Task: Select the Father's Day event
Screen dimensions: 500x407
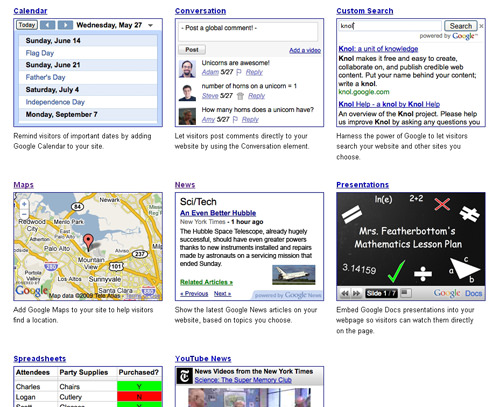Action: point(45,77)
